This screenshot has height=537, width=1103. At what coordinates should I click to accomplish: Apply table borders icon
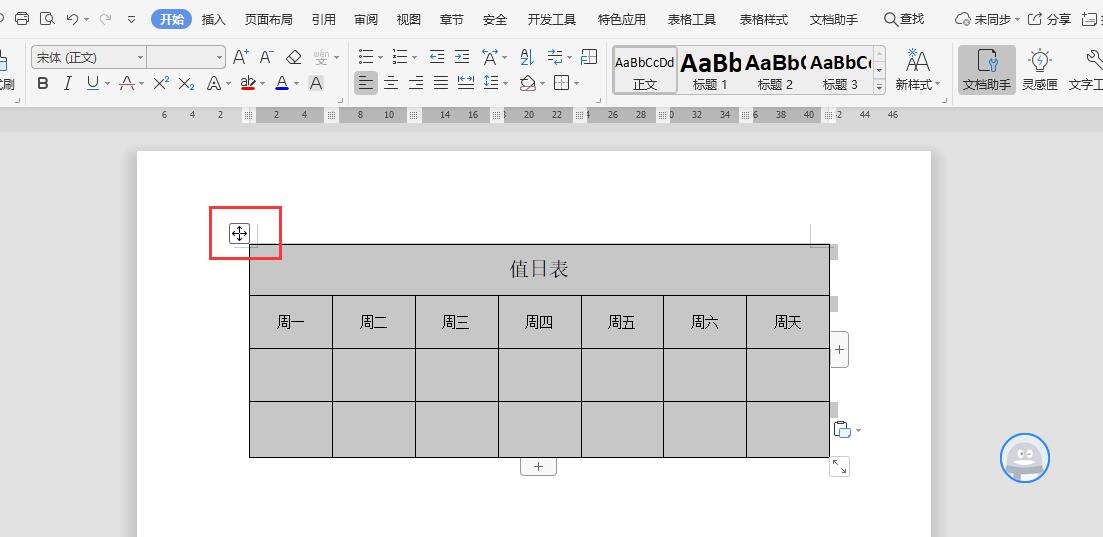[561, 84]
